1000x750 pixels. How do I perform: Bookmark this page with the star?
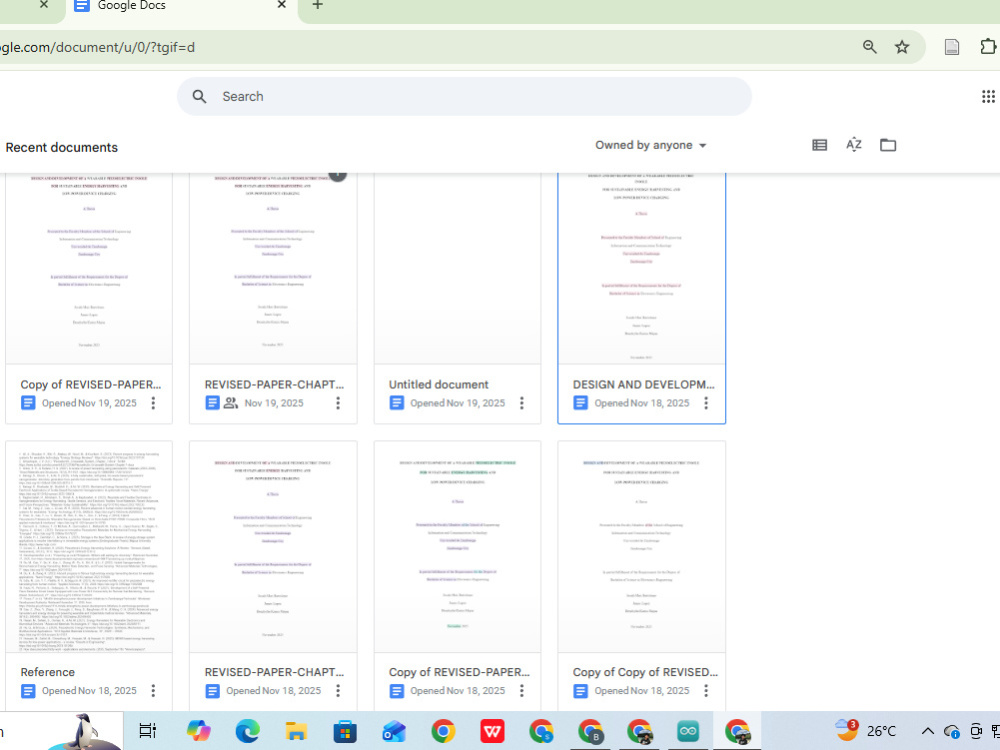[x=902, y=47]
